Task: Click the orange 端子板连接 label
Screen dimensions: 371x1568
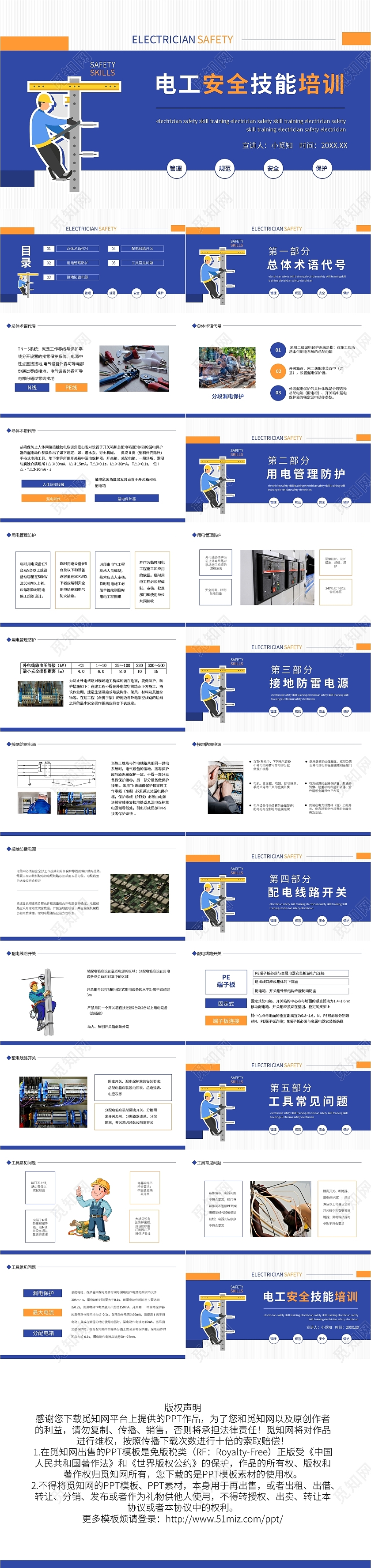Action: click(x=226, y=1021)
